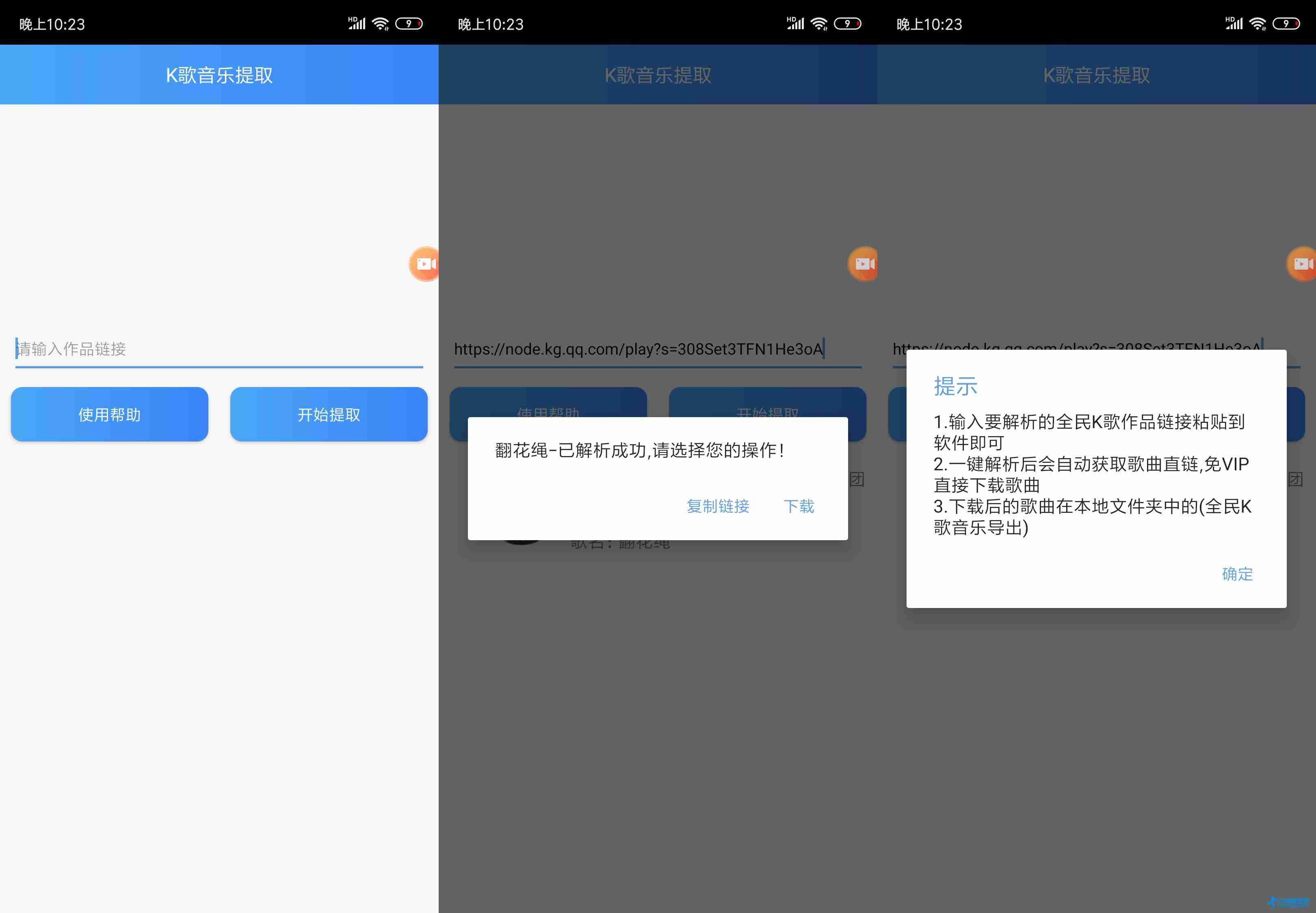Screen dimensions: 1316x913
Task: Click help line 2.一键解析后会自动获取歌曲直链
Action: (1091, 474)
